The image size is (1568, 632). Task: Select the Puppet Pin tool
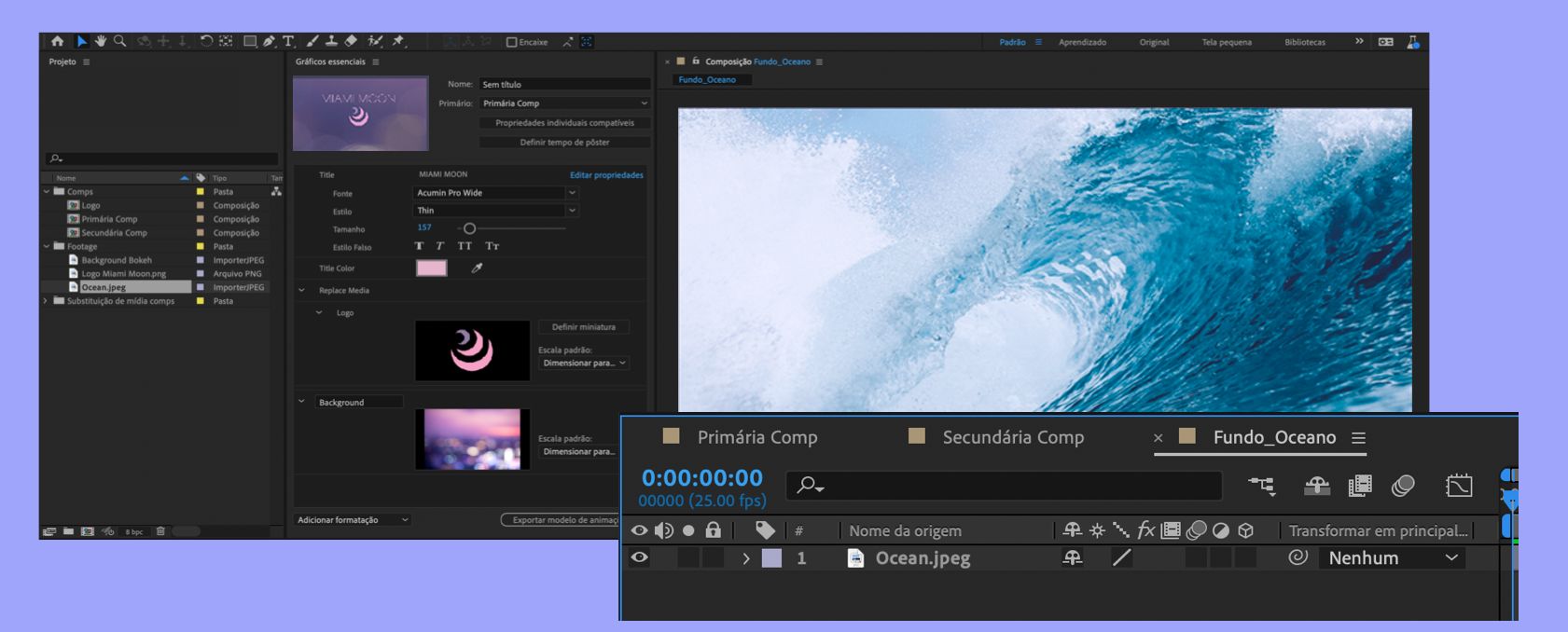(x=398, y=41)
